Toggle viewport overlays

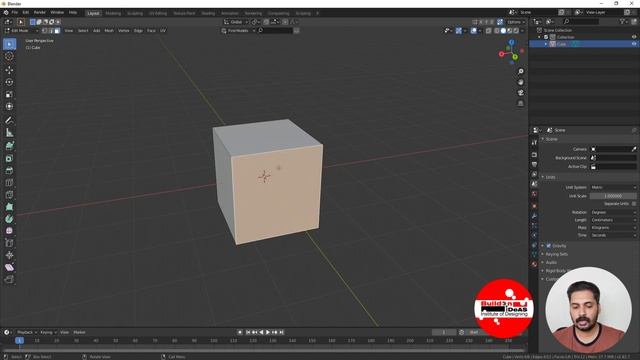pyautogui.click(x=473, y=31)
